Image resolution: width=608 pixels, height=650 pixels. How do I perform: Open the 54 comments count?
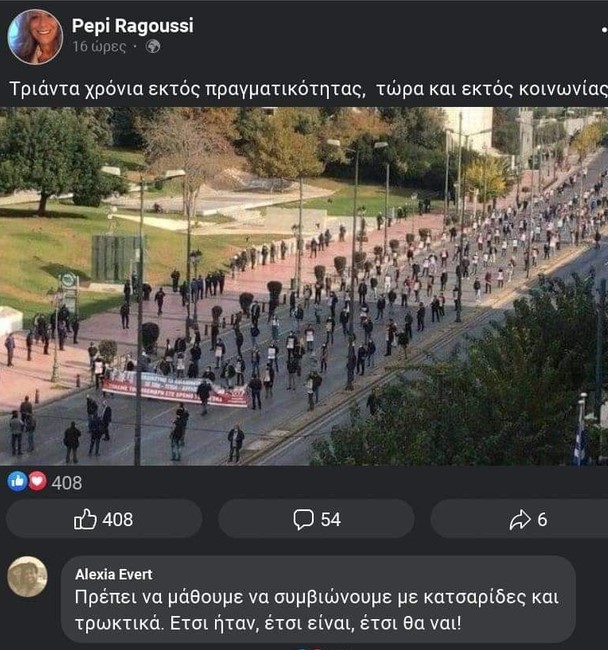[x=331, y=519]
